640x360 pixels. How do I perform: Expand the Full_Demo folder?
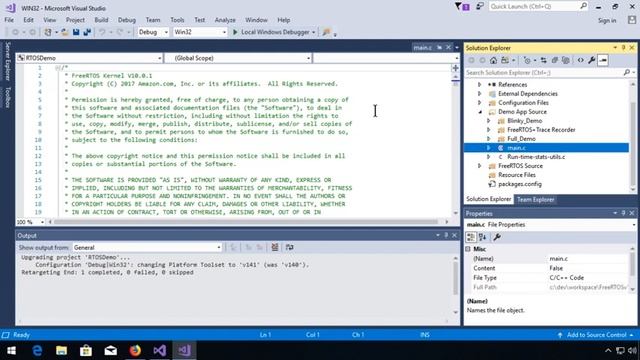point(489,139)
